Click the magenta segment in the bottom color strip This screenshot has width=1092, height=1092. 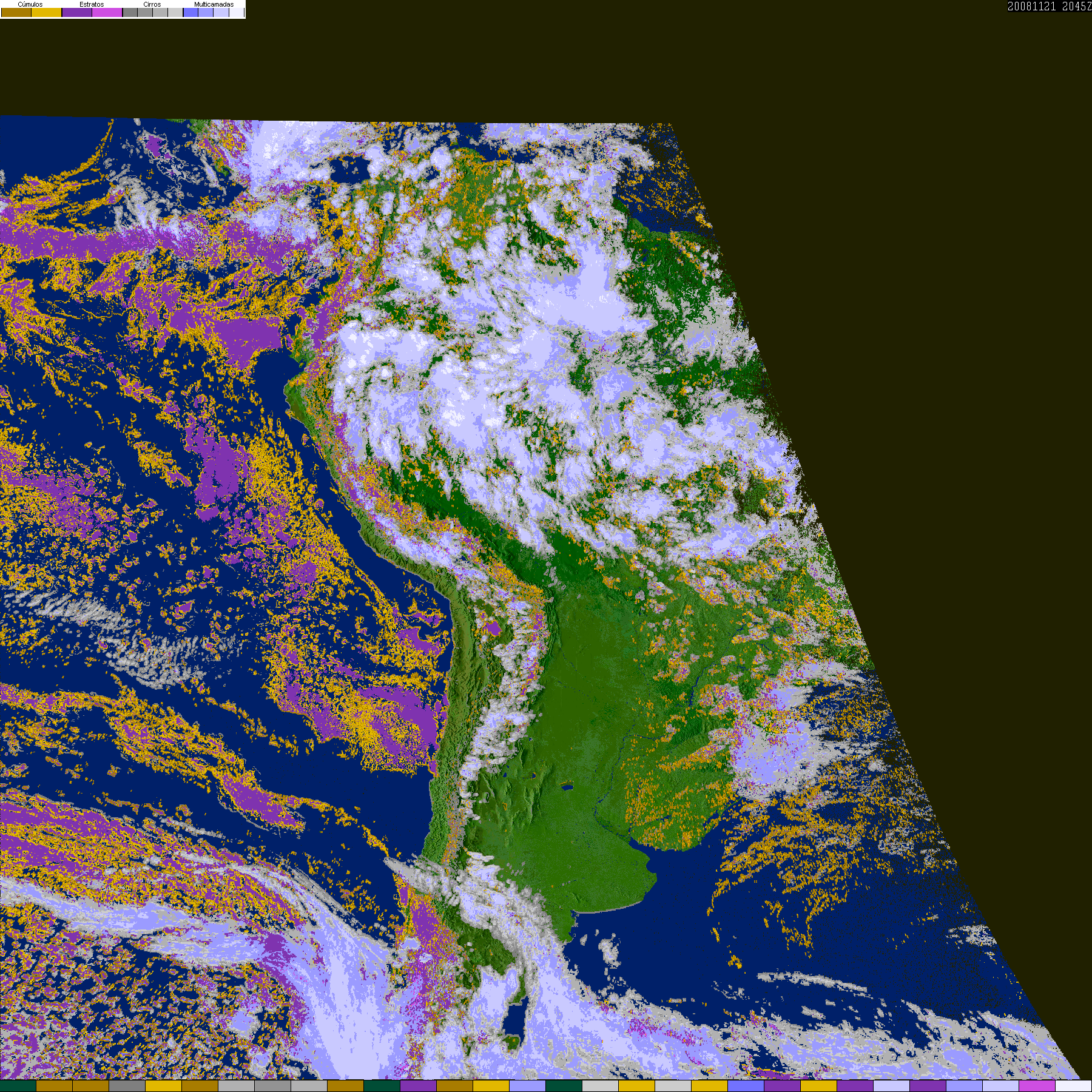1037,1086
